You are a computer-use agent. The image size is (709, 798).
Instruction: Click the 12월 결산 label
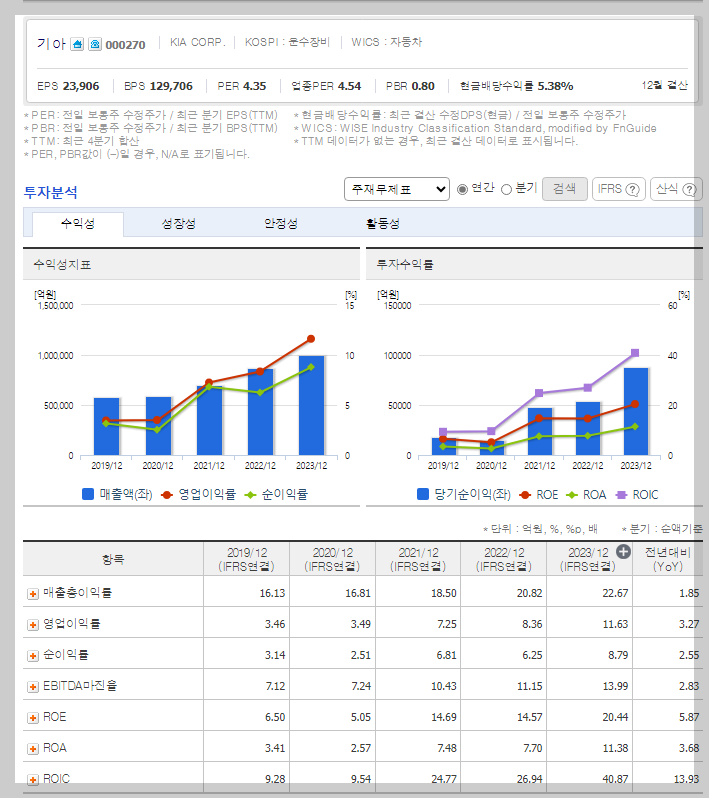point(665,86)
